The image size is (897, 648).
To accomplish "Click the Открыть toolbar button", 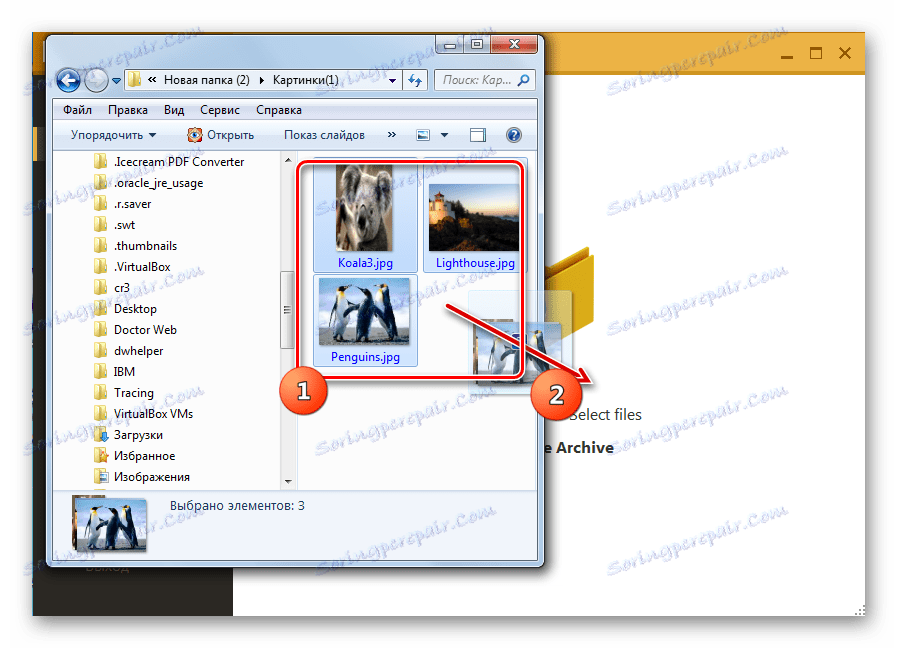I will tap(220, 135).
